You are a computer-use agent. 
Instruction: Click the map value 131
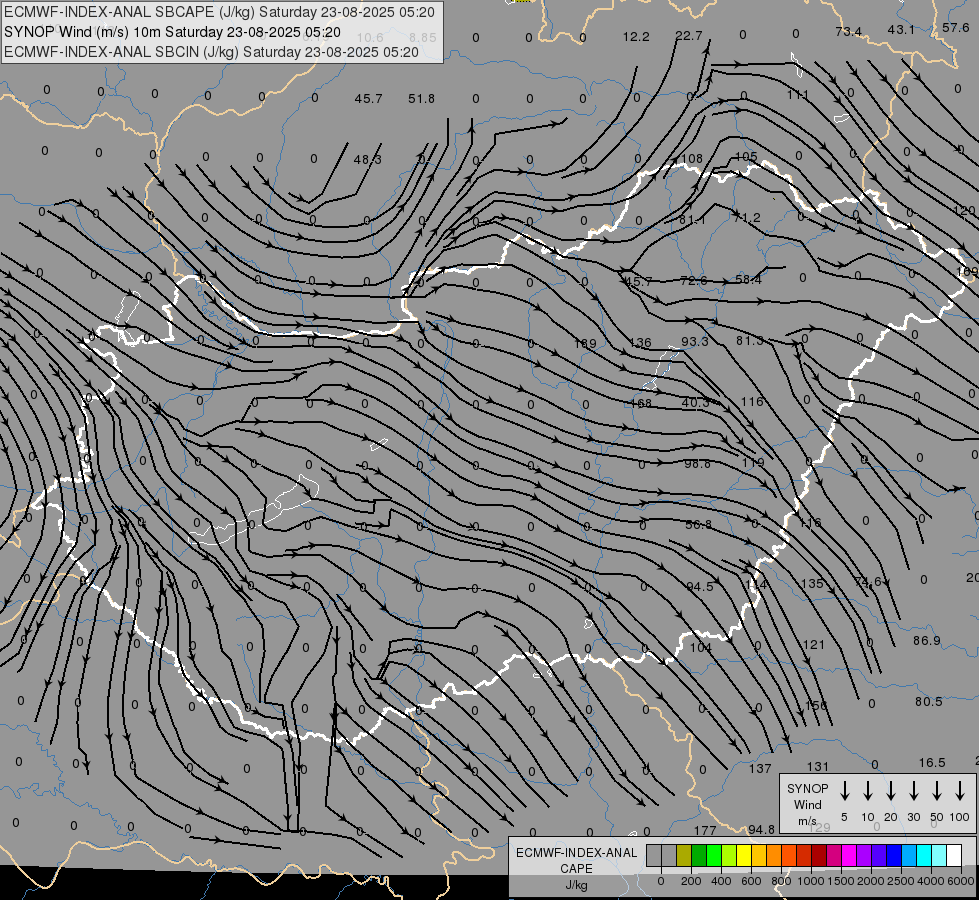817,767
